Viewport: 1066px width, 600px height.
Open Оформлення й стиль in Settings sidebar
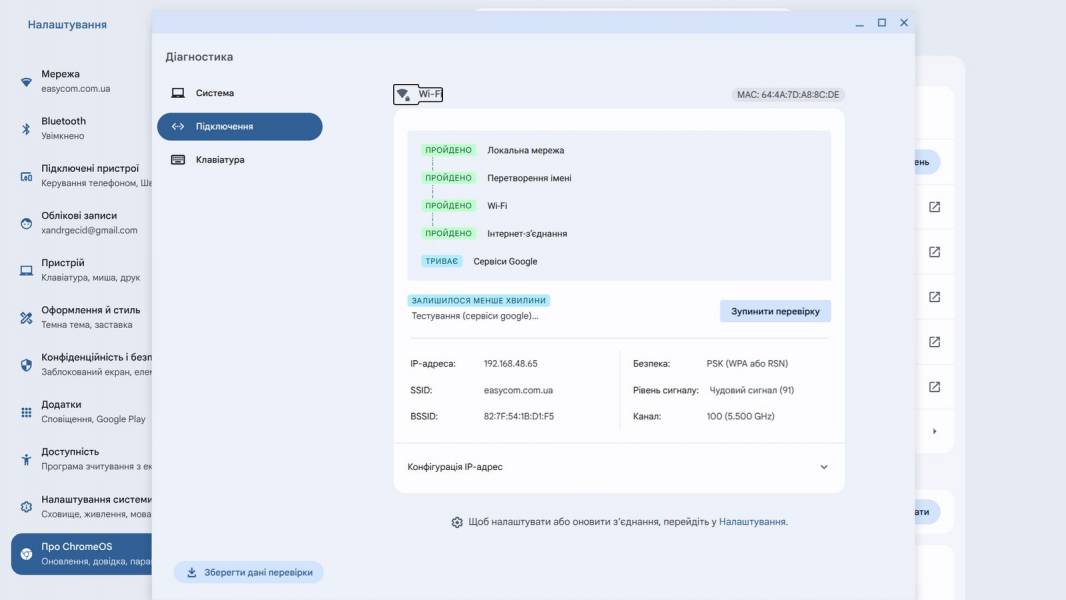[x=82, y=317]
